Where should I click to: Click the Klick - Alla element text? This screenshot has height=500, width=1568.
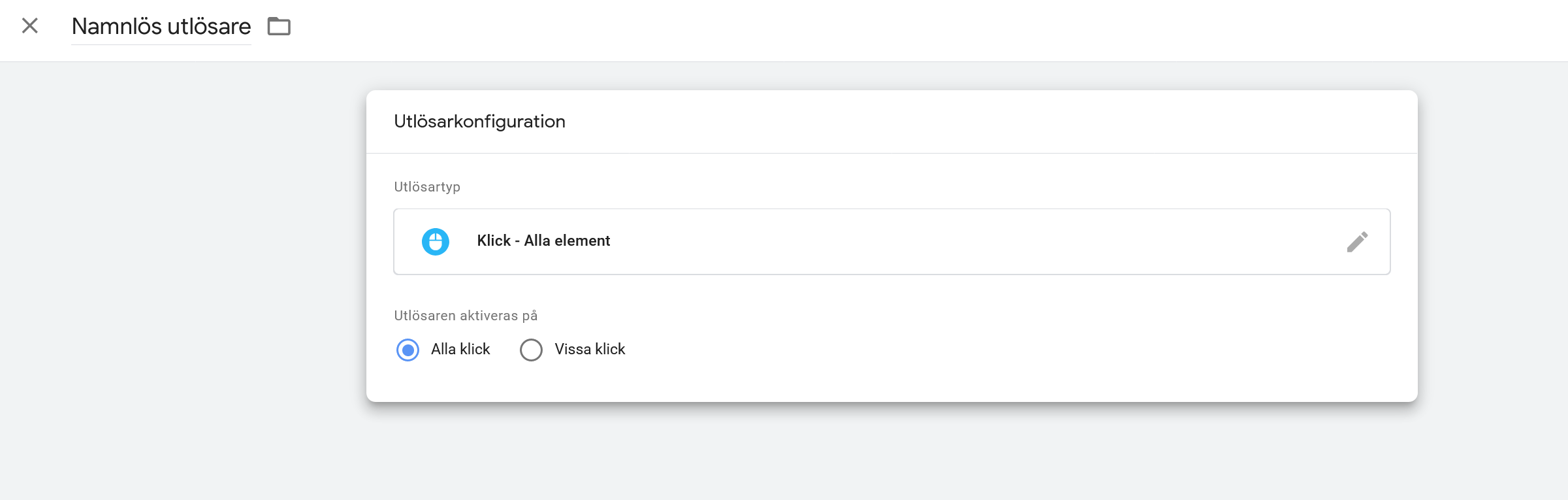[543, 241]
